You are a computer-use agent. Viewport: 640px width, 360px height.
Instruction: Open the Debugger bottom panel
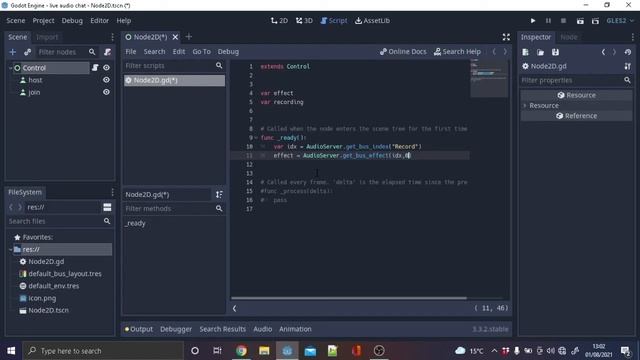pyautogui.click(x=176, y=329)
